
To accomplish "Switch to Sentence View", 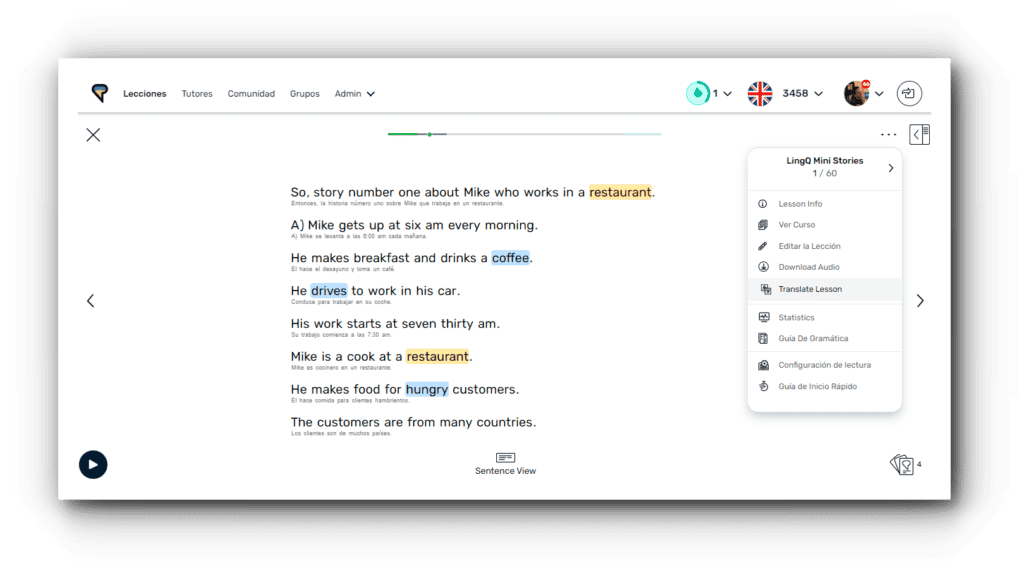I will pos(505,463).
